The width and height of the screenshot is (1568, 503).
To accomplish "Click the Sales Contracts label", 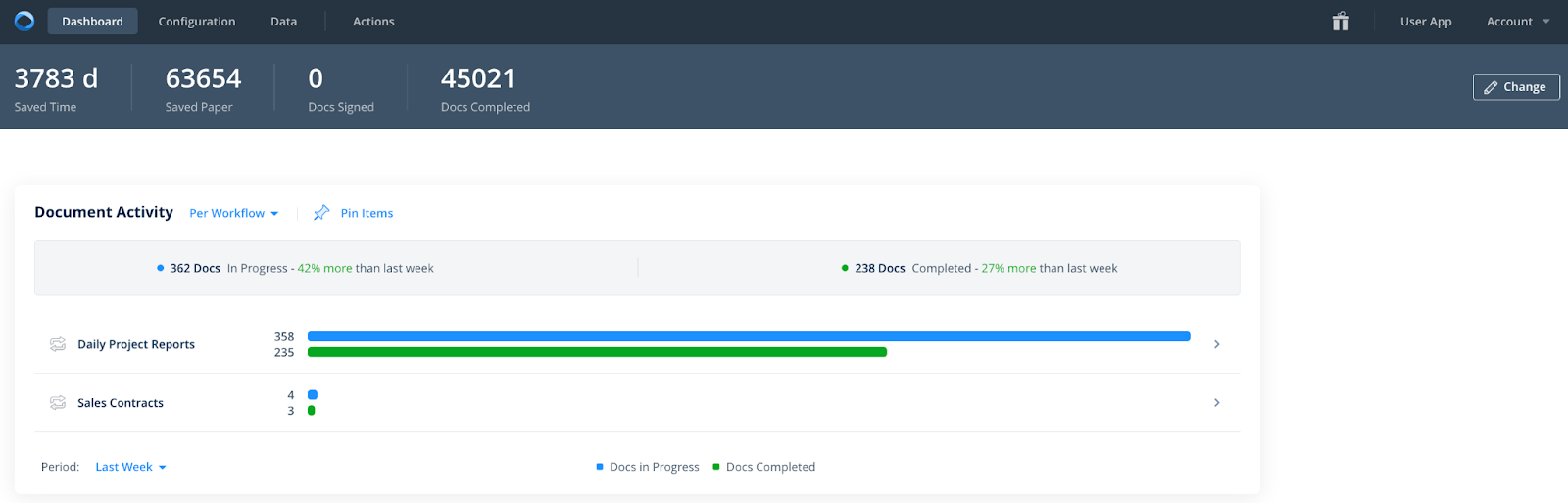I will click(x=121, y=403).
